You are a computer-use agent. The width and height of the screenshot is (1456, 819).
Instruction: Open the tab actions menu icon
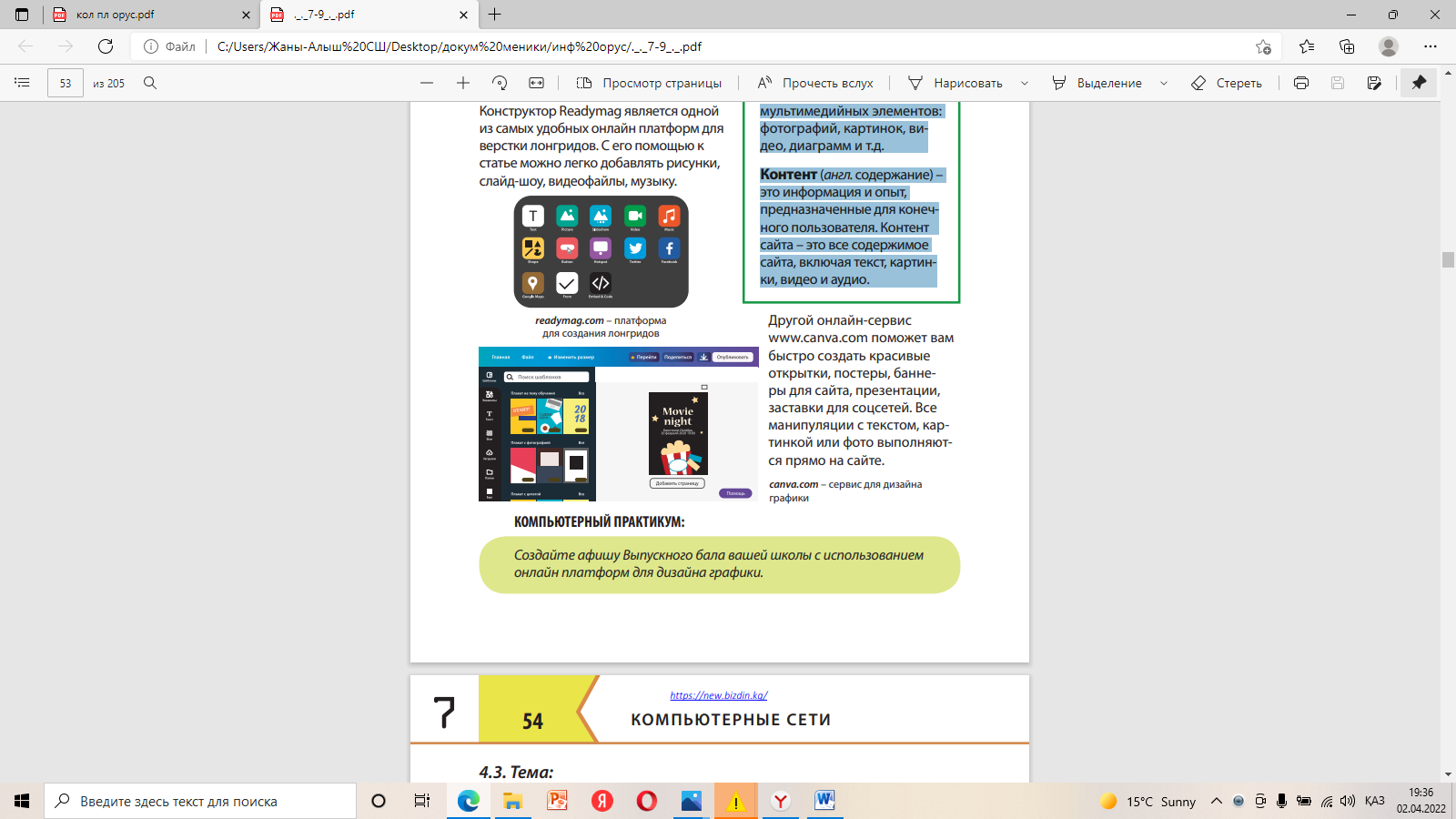point(22,15)
